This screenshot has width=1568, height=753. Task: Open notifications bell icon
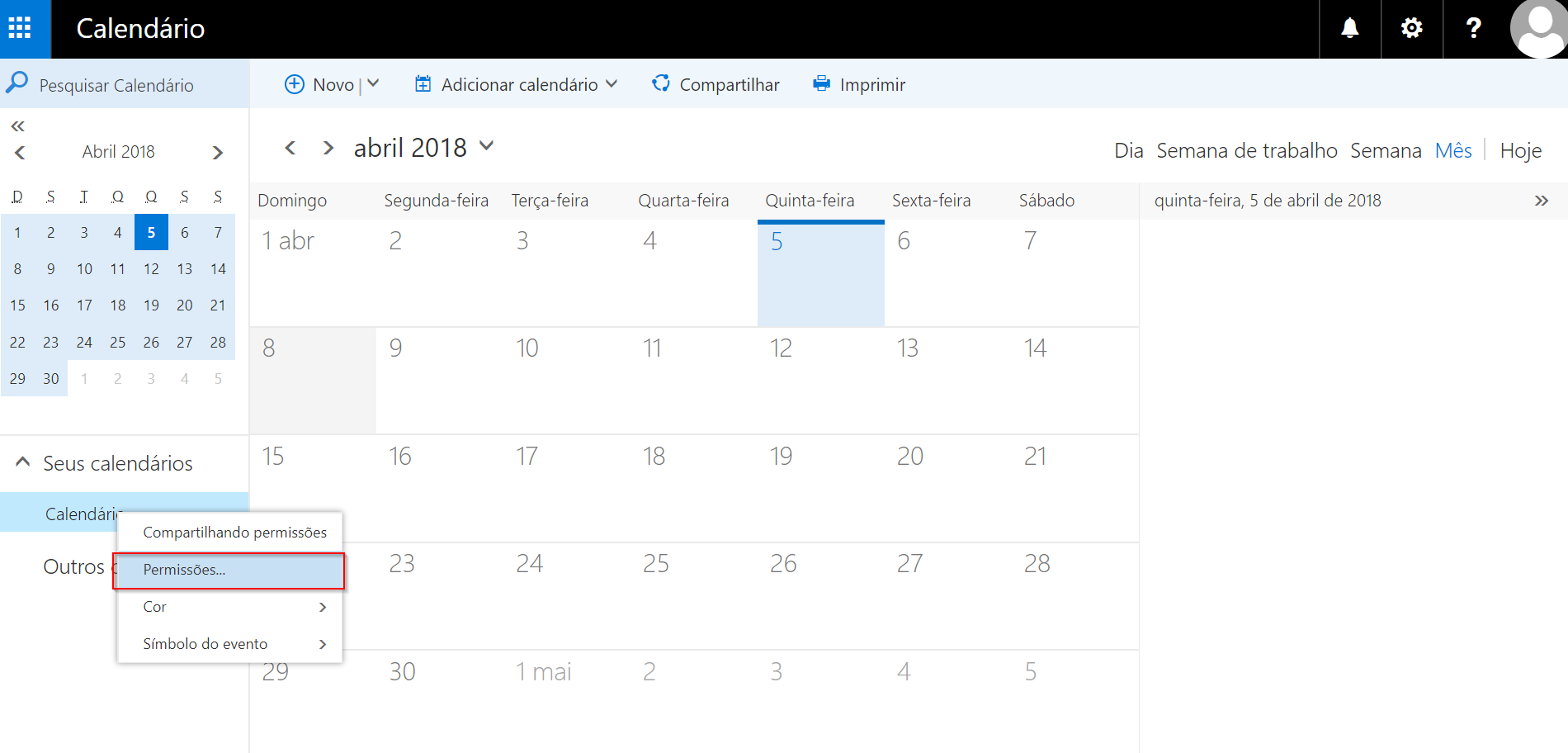pyautogui.click(x=1349, y=28)
